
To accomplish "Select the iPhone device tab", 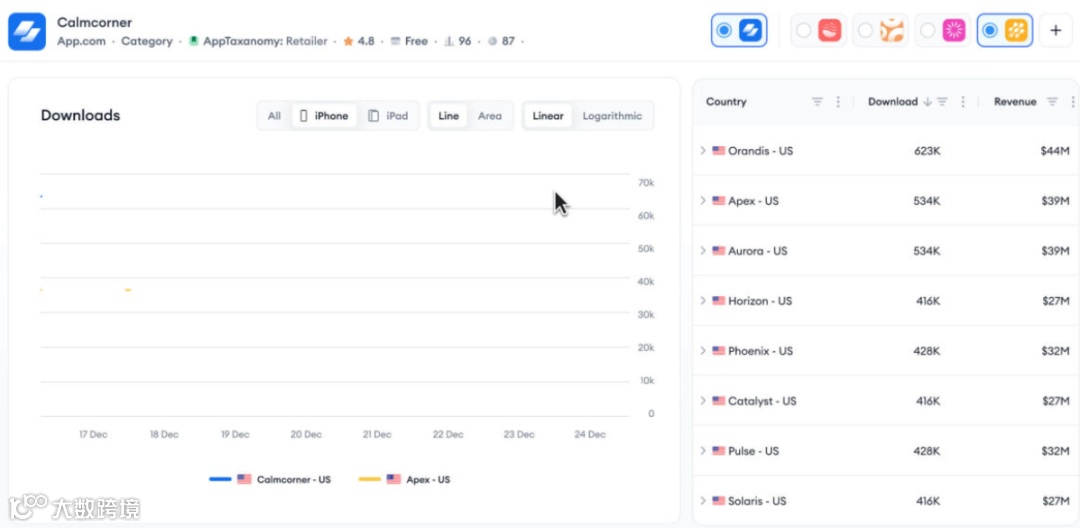I will (324, 116).
